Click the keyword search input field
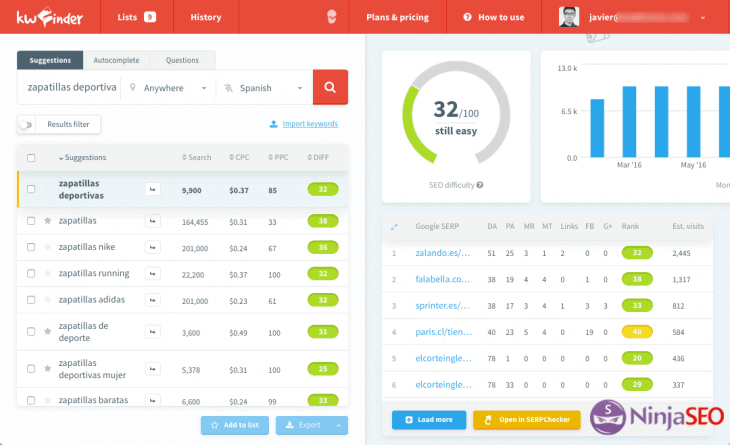 click(x=72, y=88)
